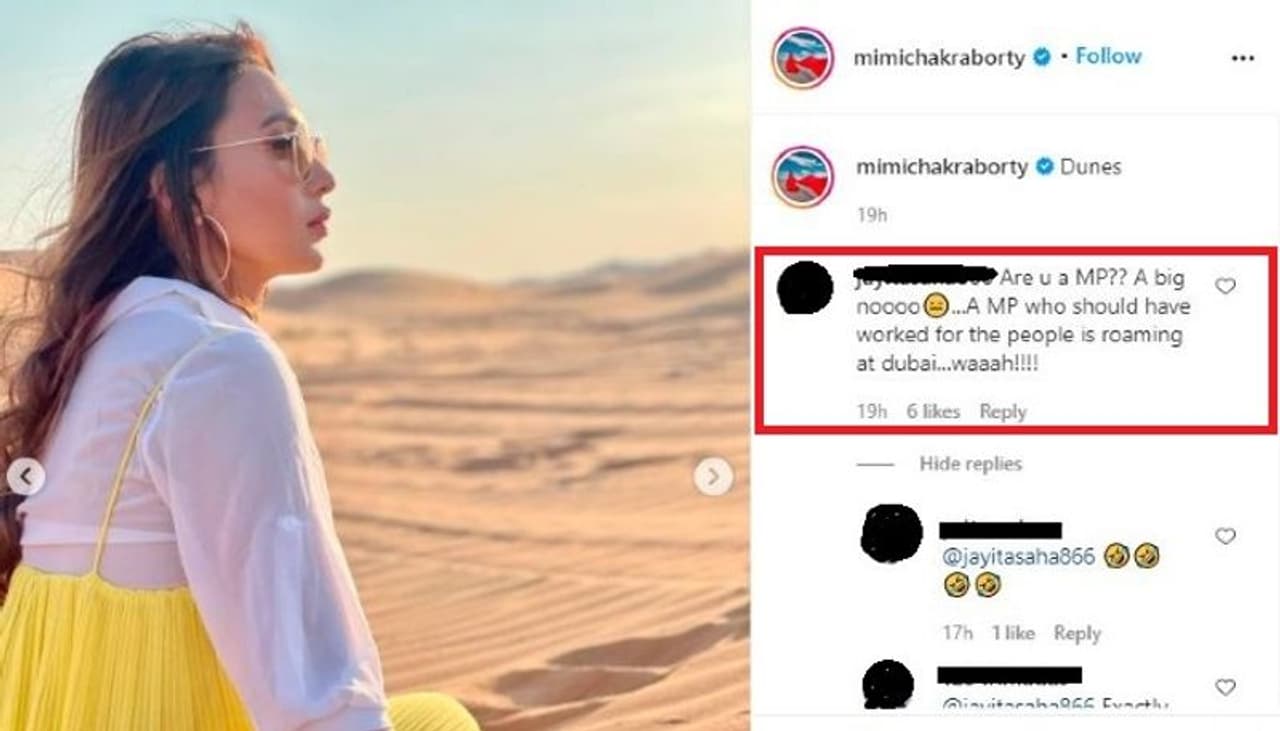Open profile avatar beside the Dunes caption
The width and height of the screenshot is (1280, 731).
802,177
